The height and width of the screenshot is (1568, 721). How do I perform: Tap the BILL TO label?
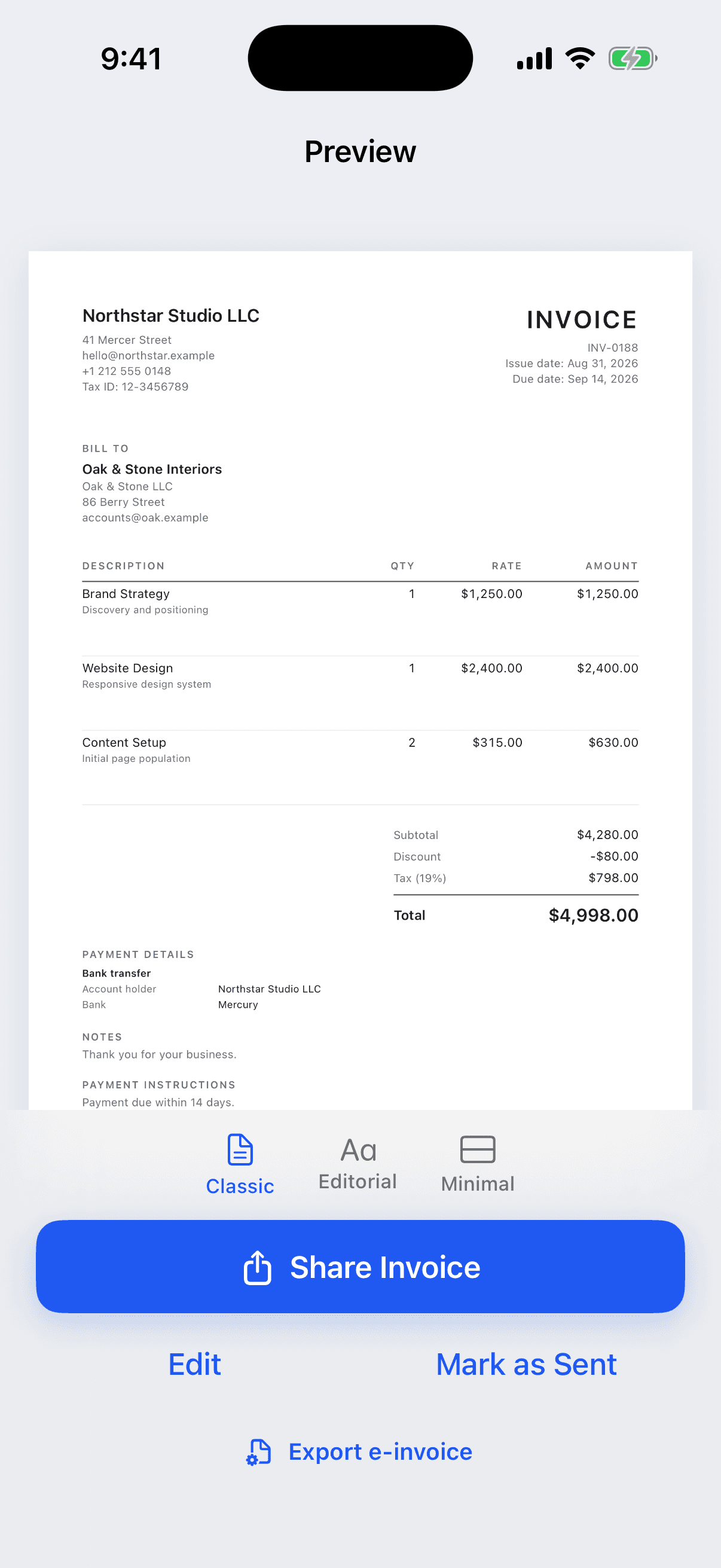[105, 449]
